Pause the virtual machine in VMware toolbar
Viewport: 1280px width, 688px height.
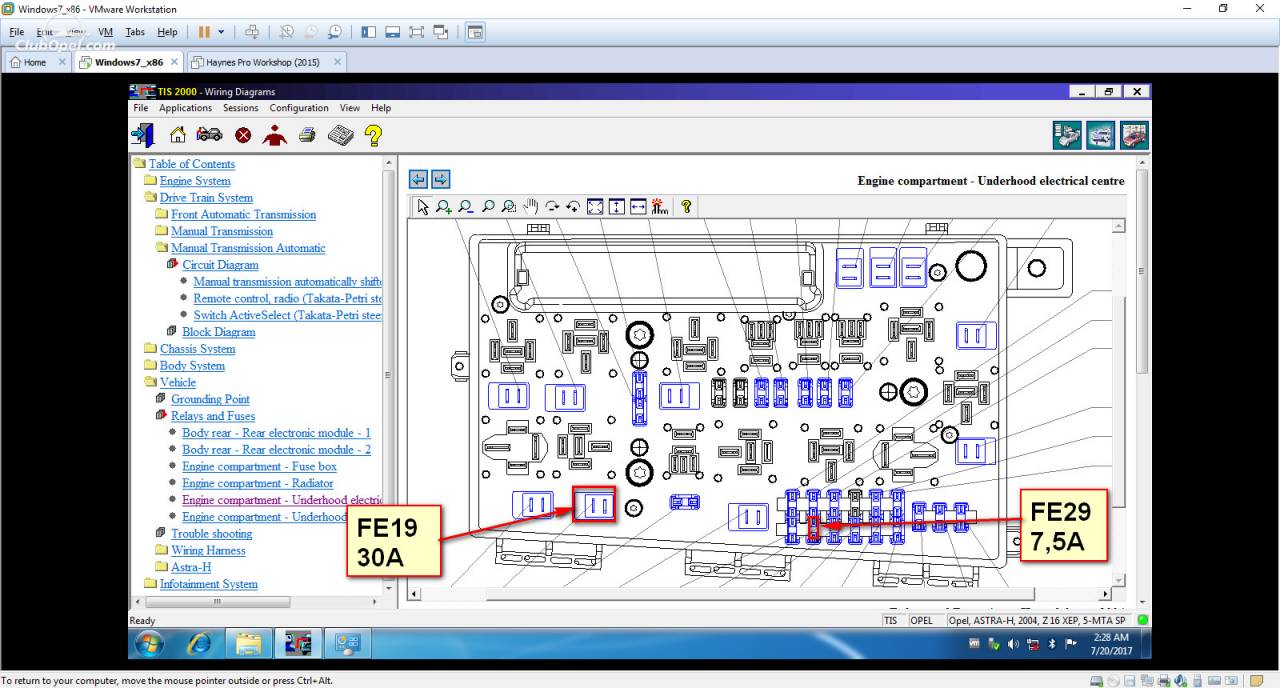pyautogui.click(x=204, y=32)
